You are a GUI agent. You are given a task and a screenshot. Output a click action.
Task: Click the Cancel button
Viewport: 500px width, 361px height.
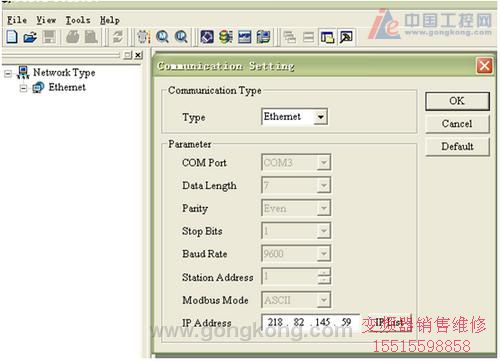click(457, 124)
